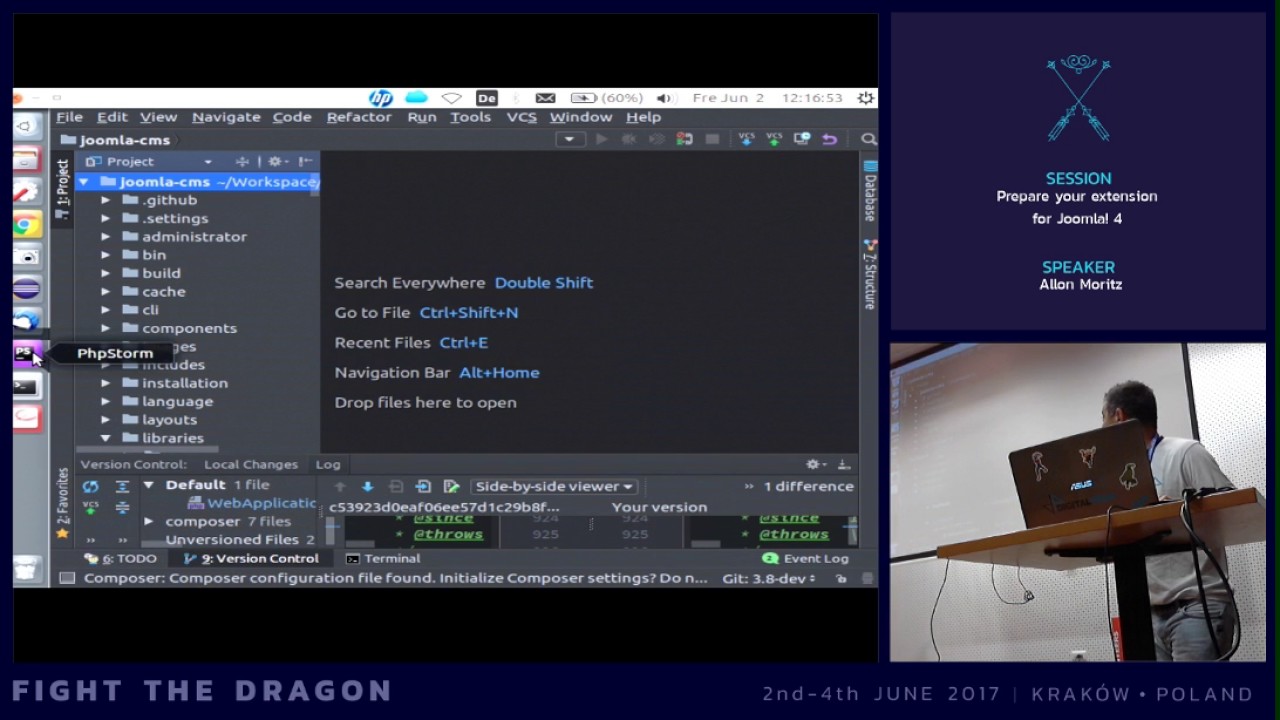Open the PhpStorm launcher icon in the dock
This screenshot has width=1280, height=720.
(25, 353)
